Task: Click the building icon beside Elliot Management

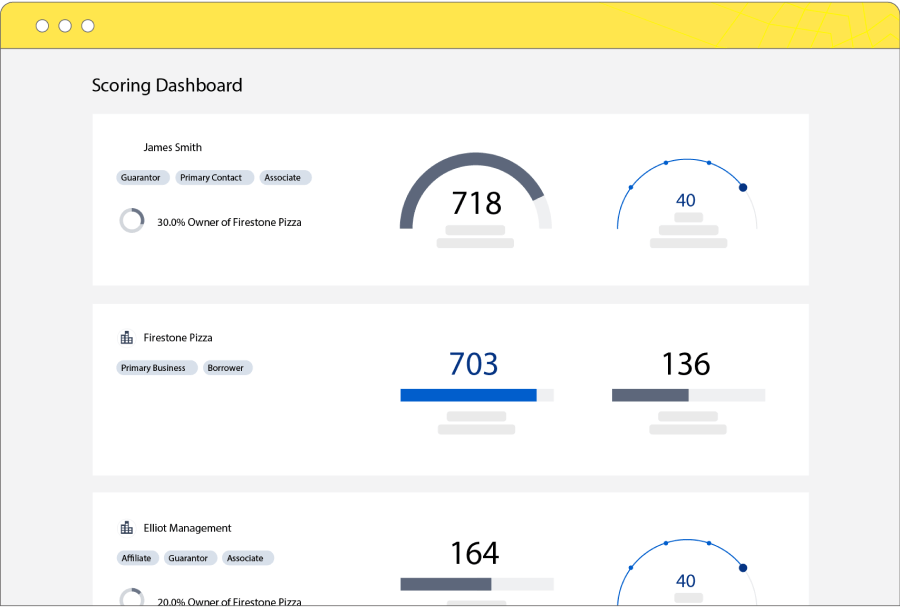Action: pos(126,528)
